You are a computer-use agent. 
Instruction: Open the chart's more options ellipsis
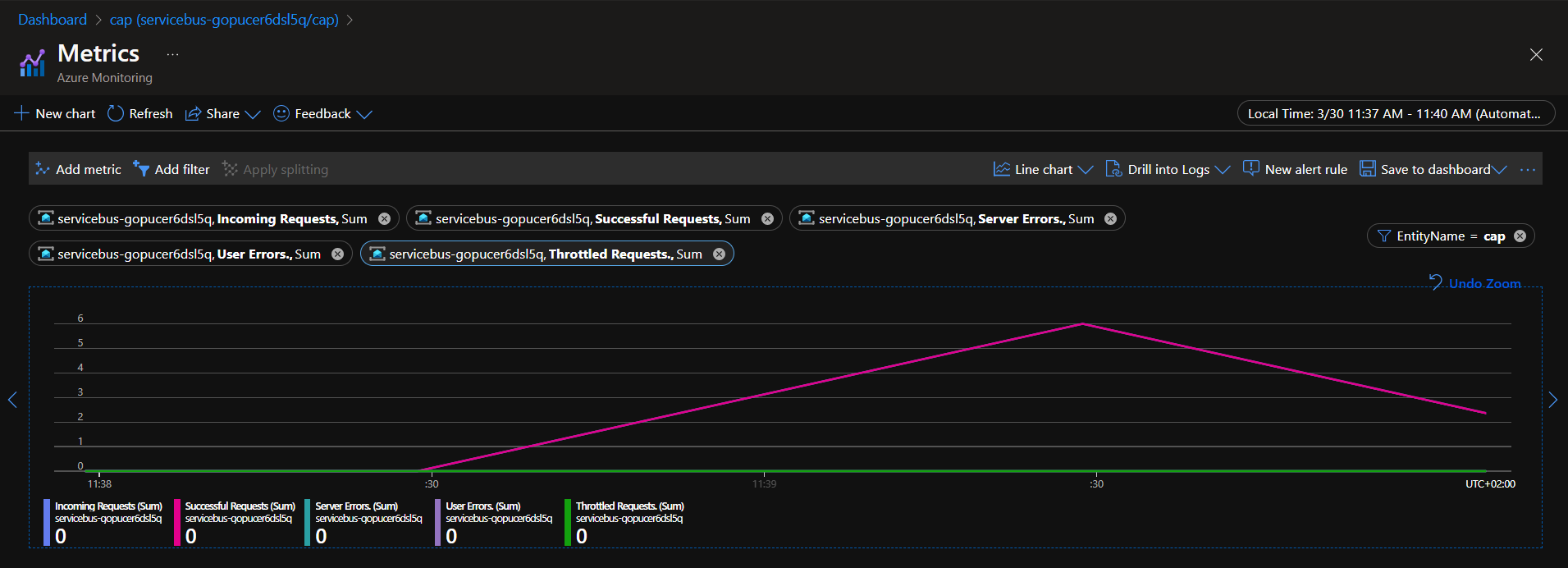pyautogui.click(x=1527, y=170)
